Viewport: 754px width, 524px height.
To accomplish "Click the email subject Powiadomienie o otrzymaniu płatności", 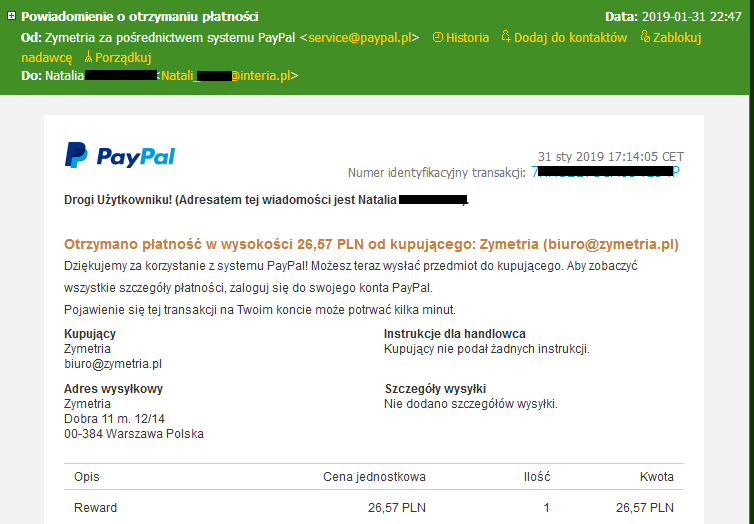I will [x=139, y=16].
